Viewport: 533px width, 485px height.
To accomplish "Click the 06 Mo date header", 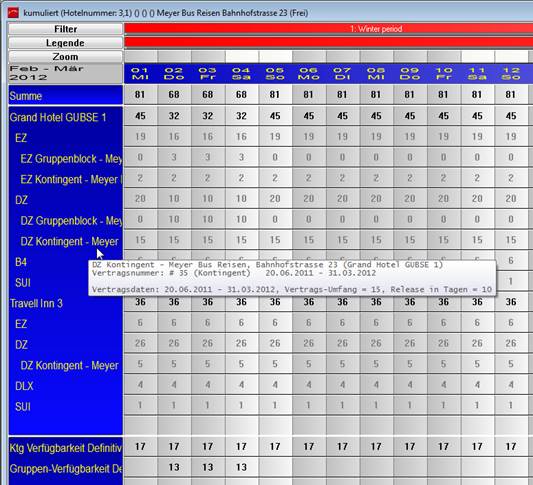I will [309, 73].
